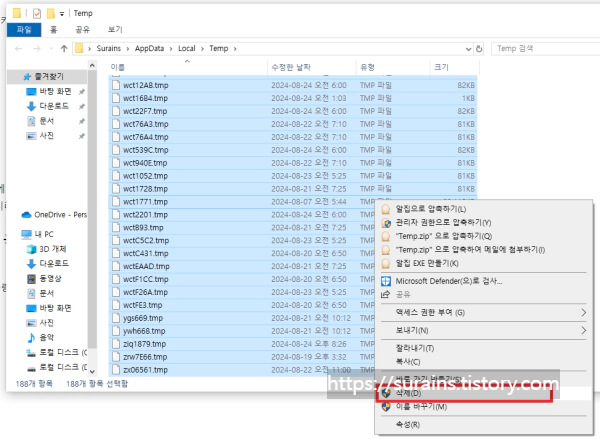Open 바탕 화면 under 즐겨찾기
The height and width of the screenshot is (439, 600).
pyautogui.click(x=55, y=91)
